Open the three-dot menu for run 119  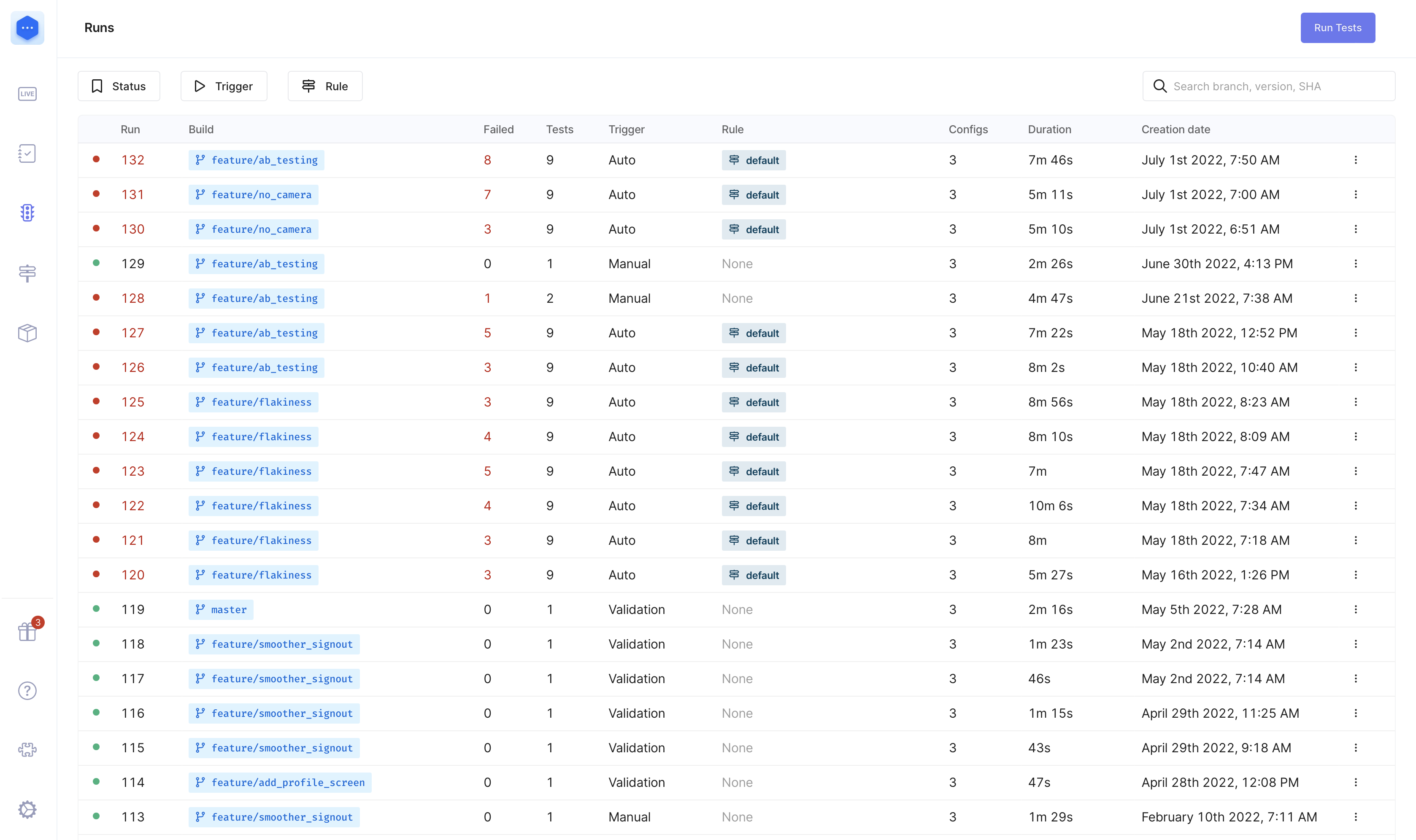1355,610
